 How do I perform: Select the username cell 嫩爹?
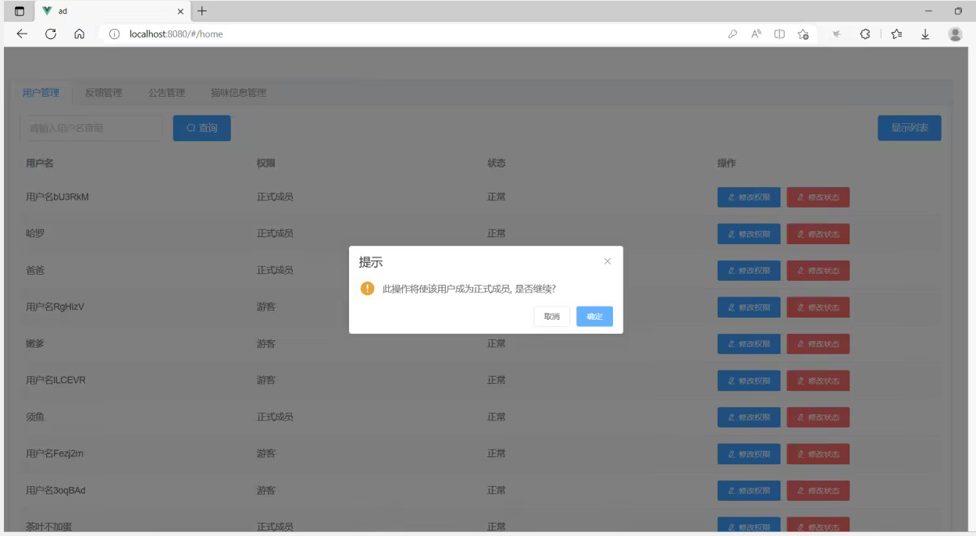tap(35, 344)
